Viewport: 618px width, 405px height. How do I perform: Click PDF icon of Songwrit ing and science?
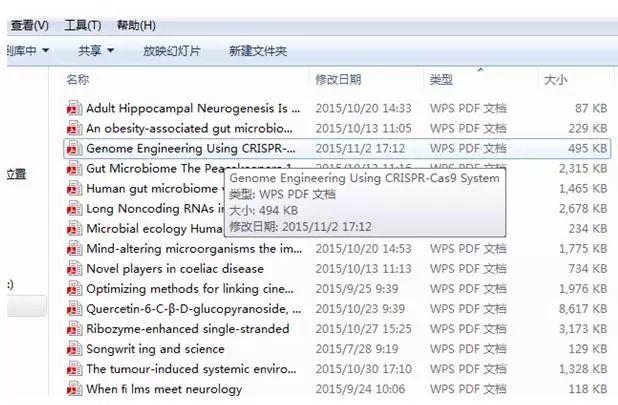(74, 349)
